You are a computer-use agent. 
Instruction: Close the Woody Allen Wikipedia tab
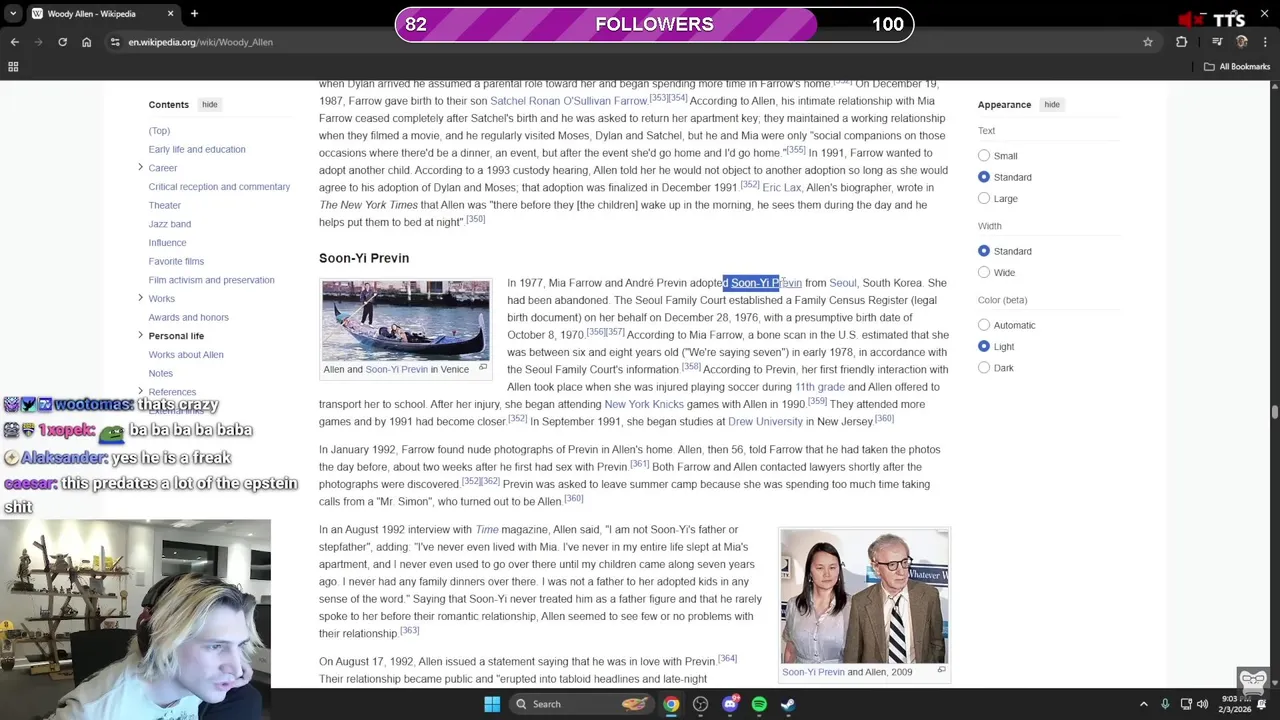tap(170, 14)
